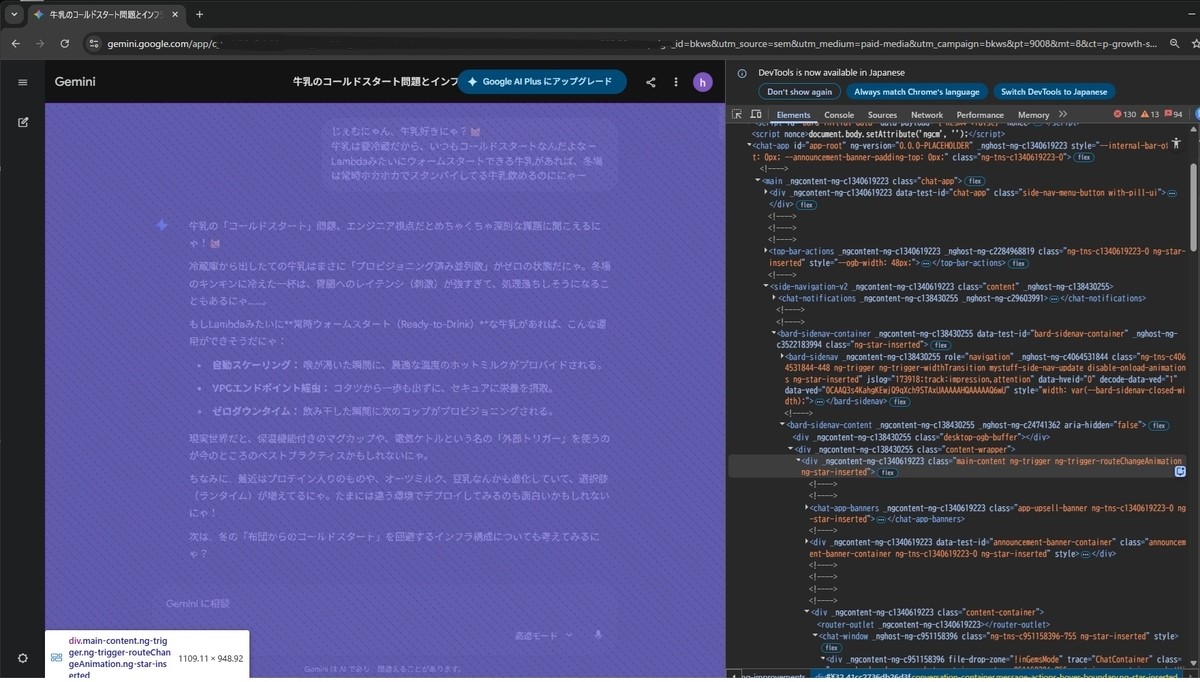Open the 130 errors counter
This screenshot has height=682, width=1200.
click(1125, 115)
